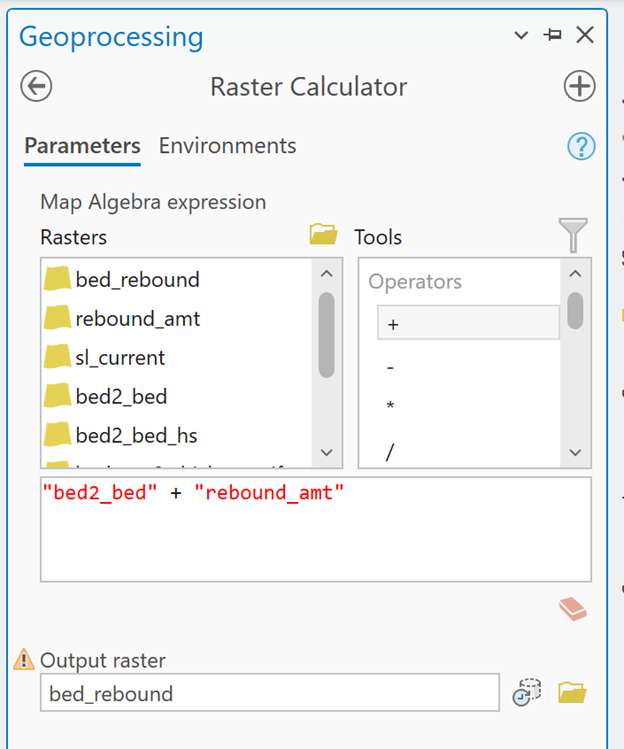Screen dimensions: 624x749
Task: Choose the + operator
Action: 468,323
